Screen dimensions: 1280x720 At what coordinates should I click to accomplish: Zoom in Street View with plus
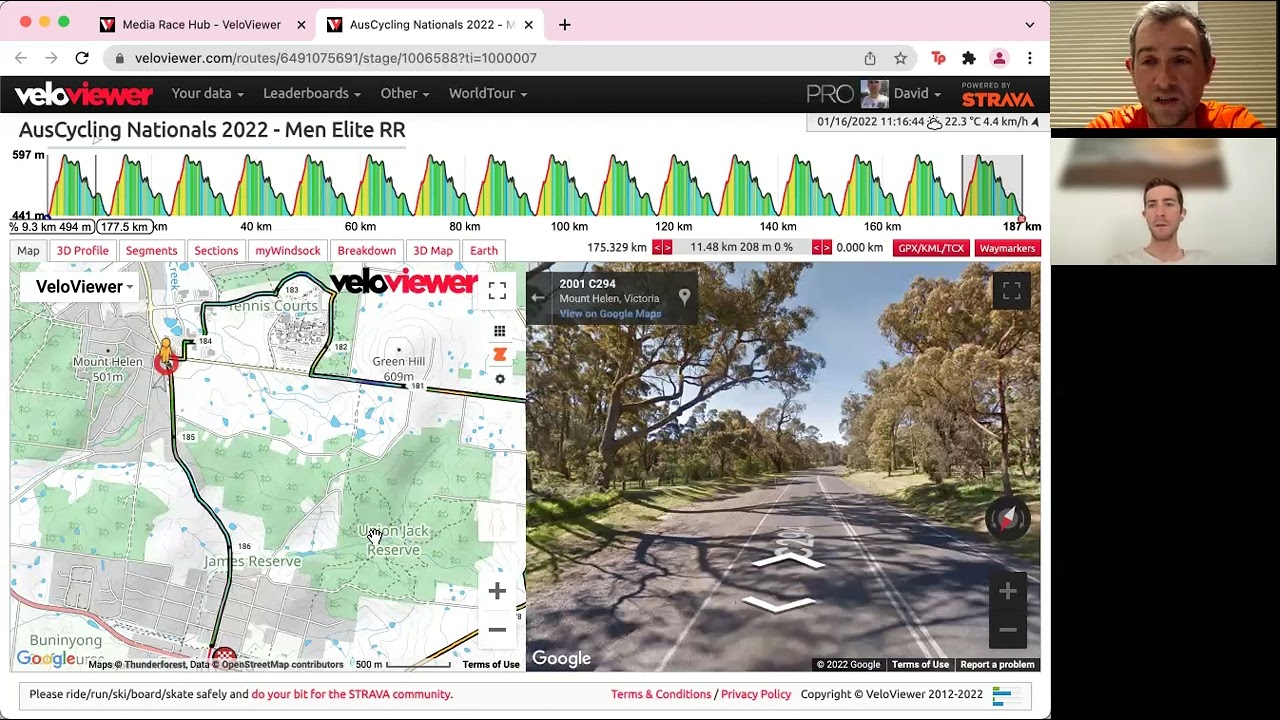point(1007,592)
